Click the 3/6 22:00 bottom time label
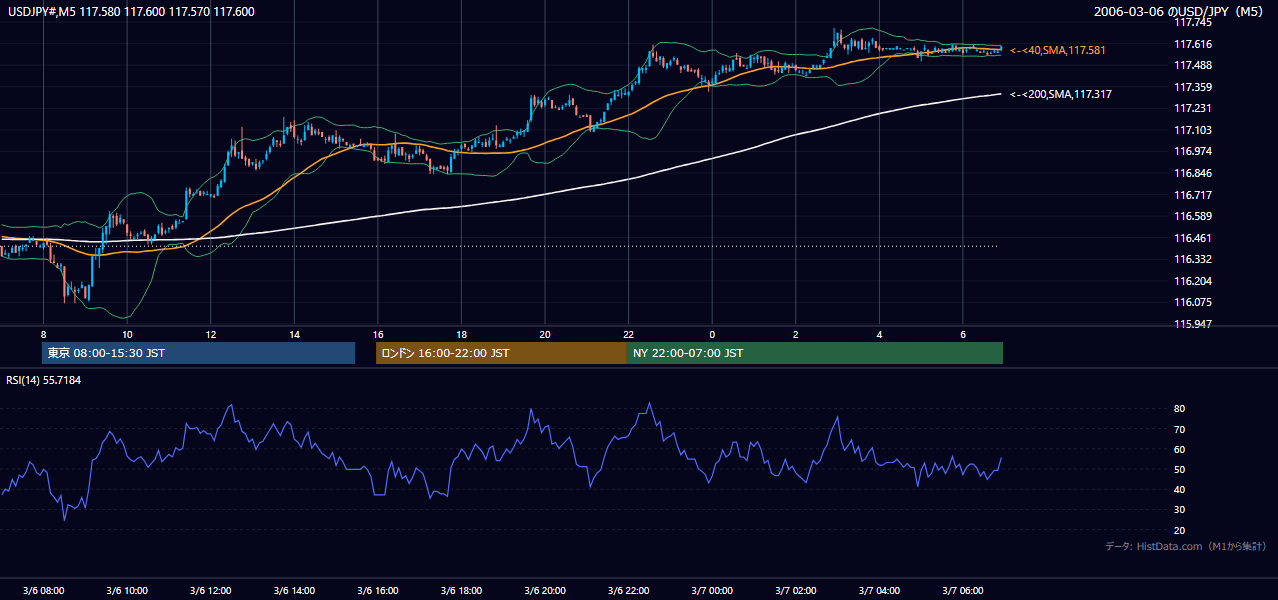1278x600 pixels. [629, 591]
